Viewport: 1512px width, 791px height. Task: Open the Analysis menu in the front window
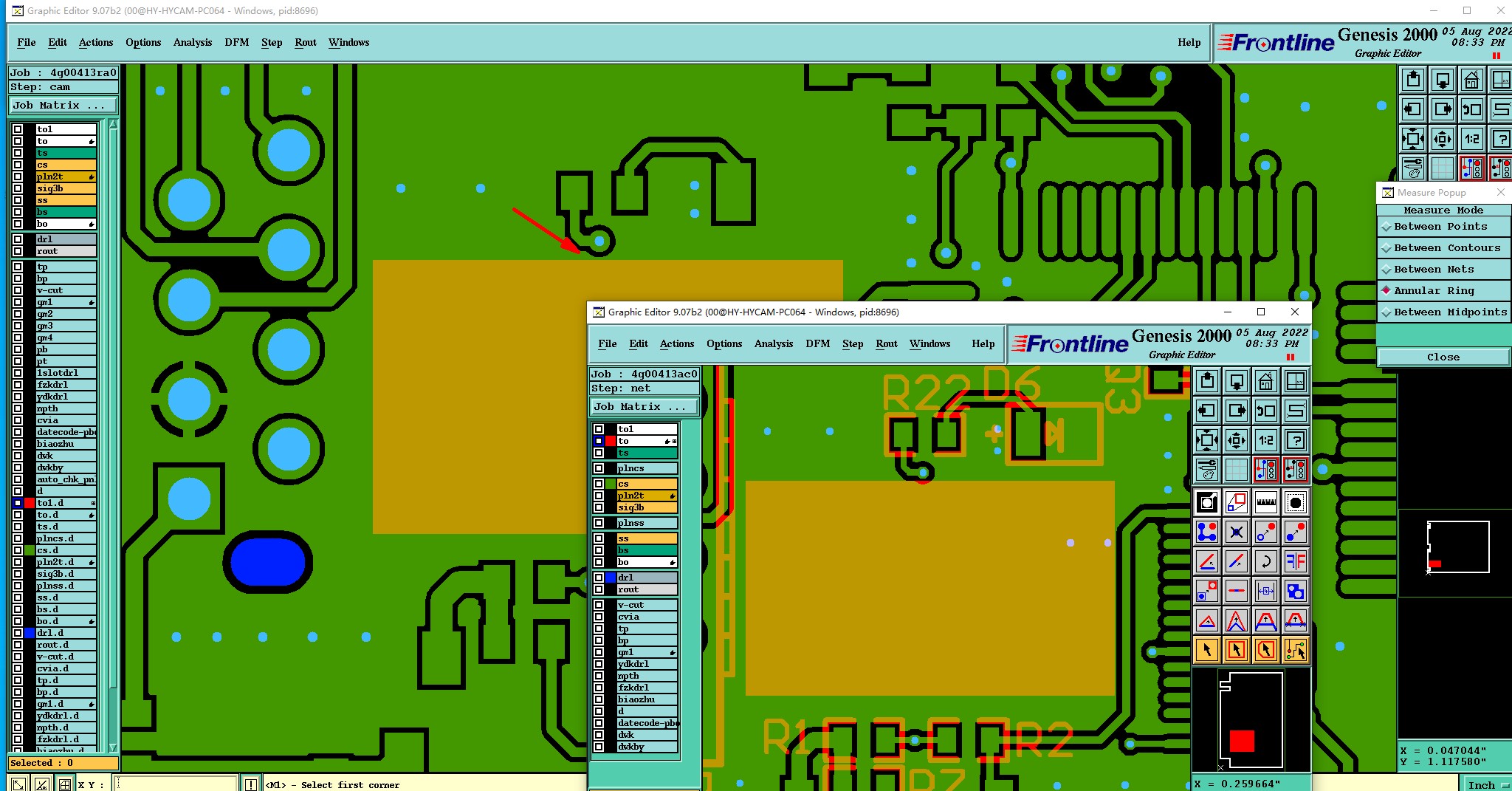[x=774, y=344]
